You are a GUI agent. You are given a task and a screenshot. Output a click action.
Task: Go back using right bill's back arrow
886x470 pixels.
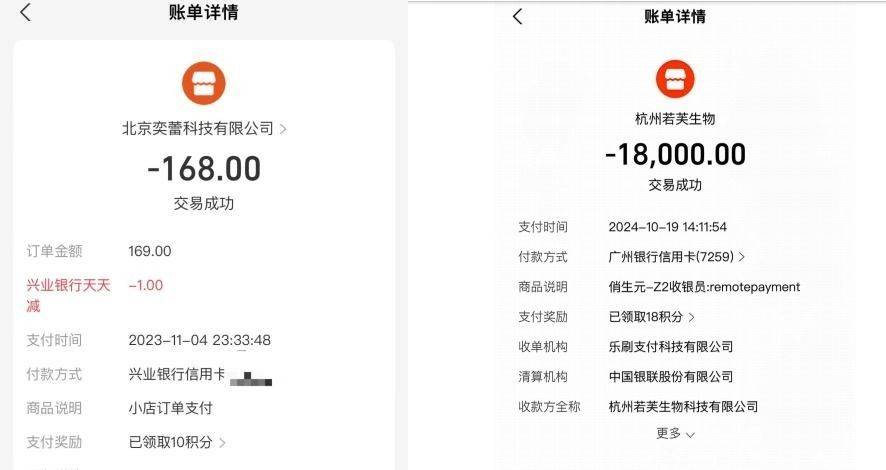click(x=517, y=16)
